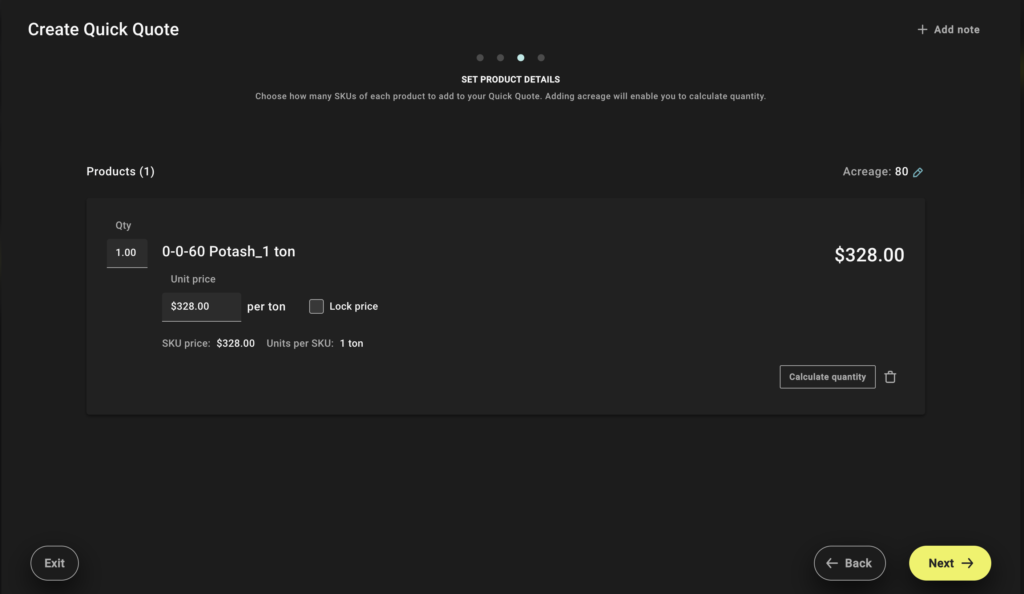
Task: Exit the Quick Quote wizard
Action: coord(55,563)
